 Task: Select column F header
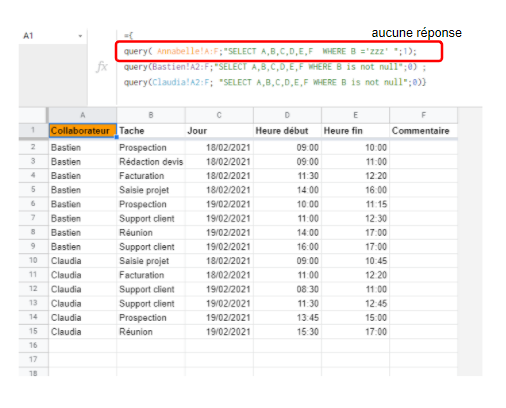(x=423, y=115)
